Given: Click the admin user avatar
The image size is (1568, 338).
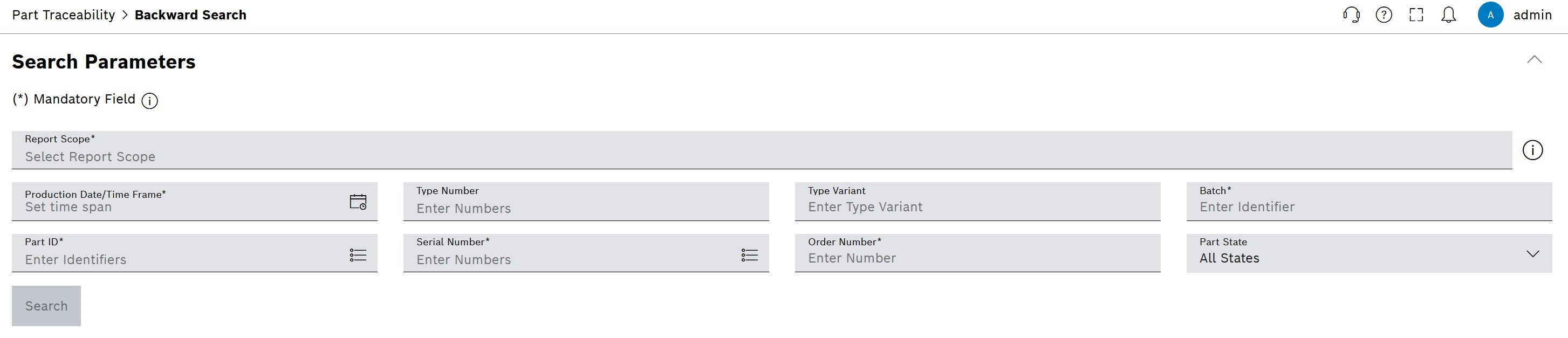Looking at the screenshot, I should coord(1491,15).
